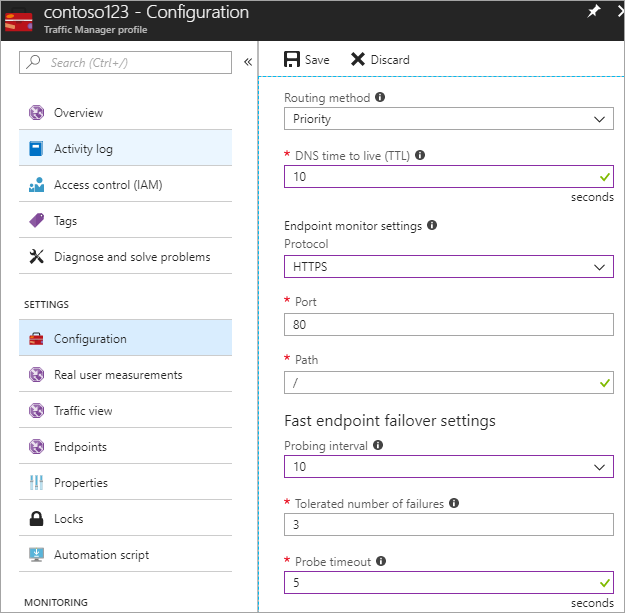Show info tooltip for Probing interval

pyautogui.click(x=378, y=445)
